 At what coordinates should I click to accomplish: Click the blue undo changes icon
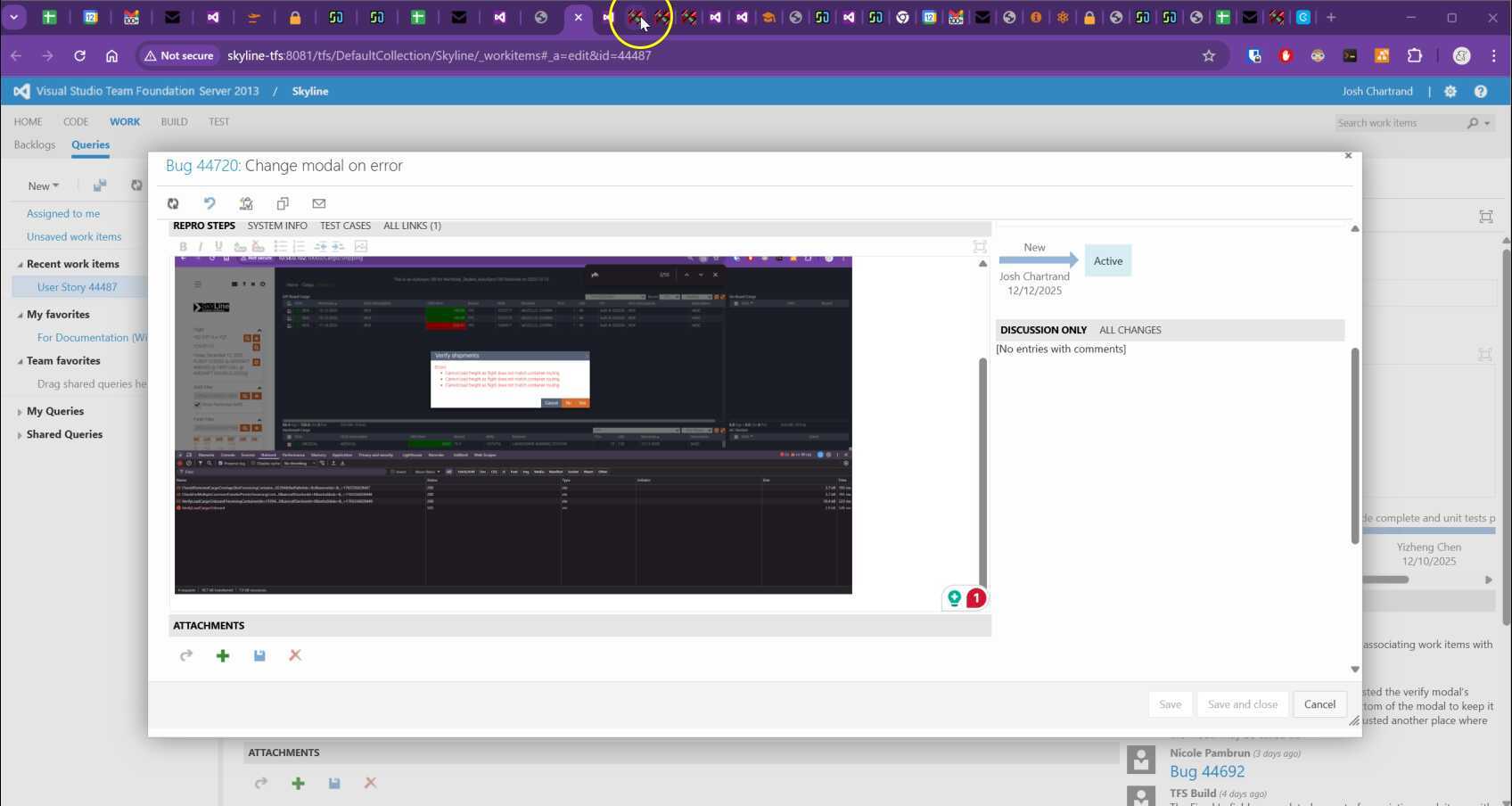tap(210, 204)
